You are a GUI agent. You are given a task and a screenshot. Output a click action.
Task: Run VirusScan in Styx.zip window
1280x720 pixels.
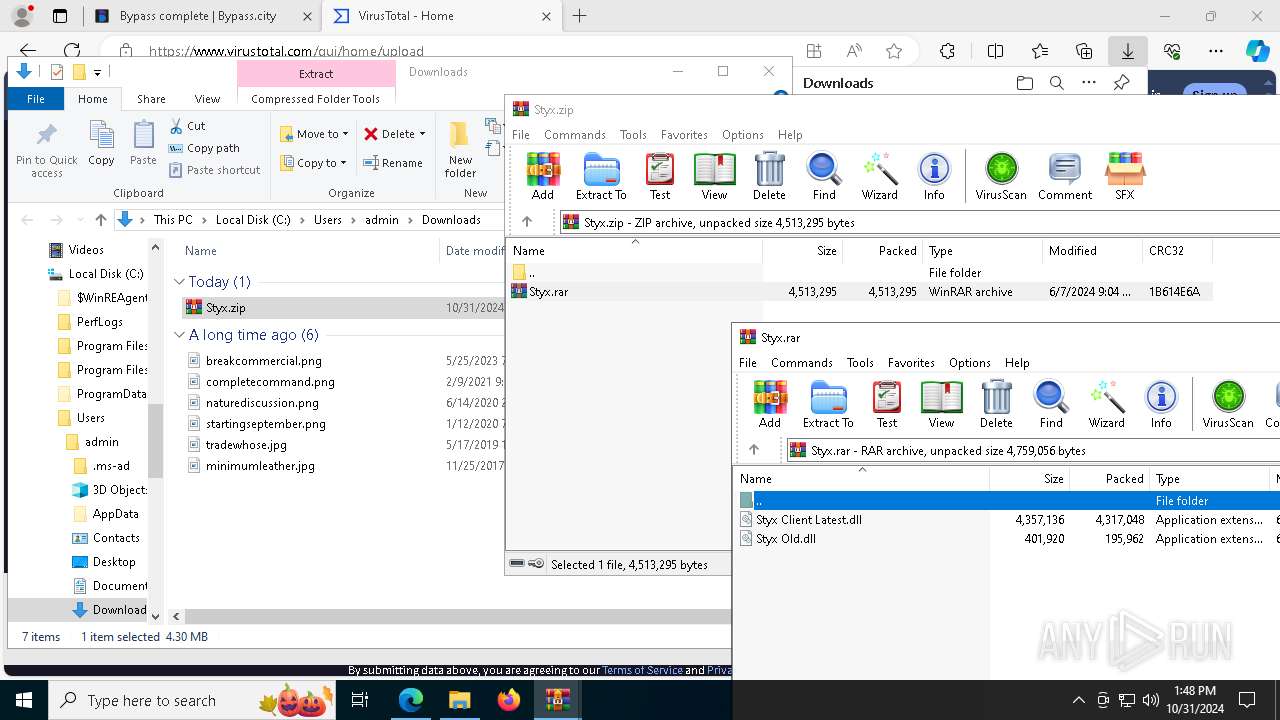[x=1001, y=177]
